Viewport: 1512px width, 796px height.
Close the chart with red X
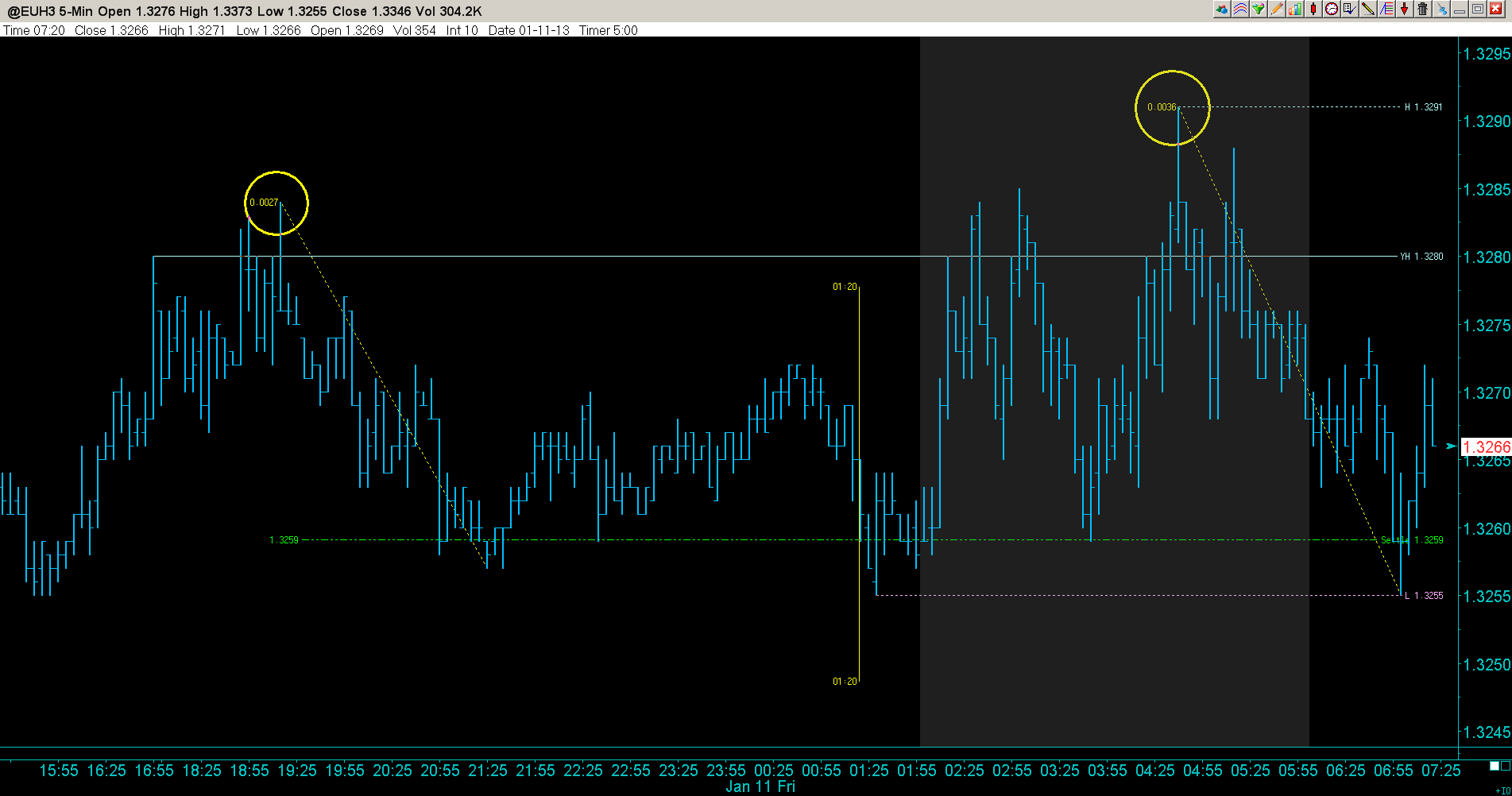(1496, 9)
